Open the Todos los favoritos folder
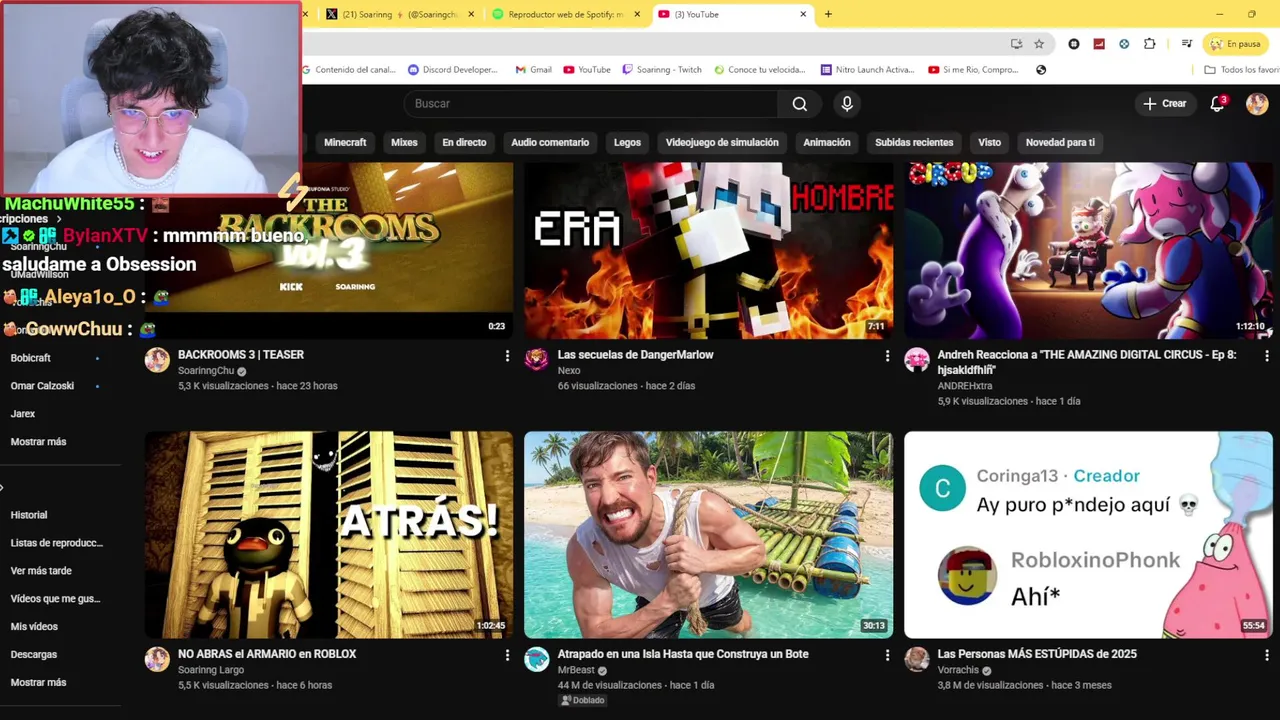This screenshot has height=720, width=1280. click(x=1241, y=70)
